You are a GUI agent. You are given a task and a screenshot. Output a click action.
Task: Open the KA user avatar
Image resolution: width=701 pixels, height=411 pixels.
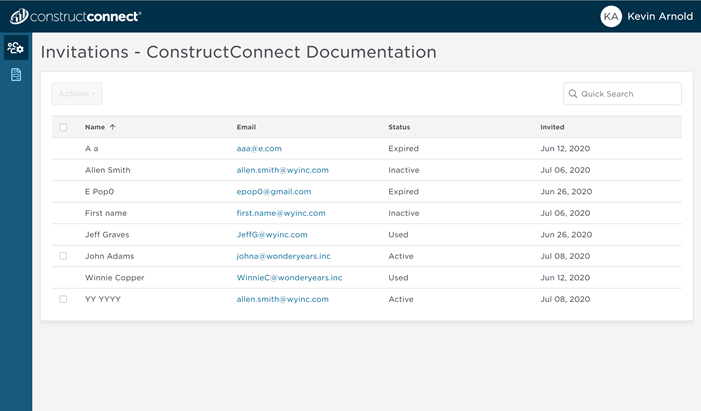(611, 17)
